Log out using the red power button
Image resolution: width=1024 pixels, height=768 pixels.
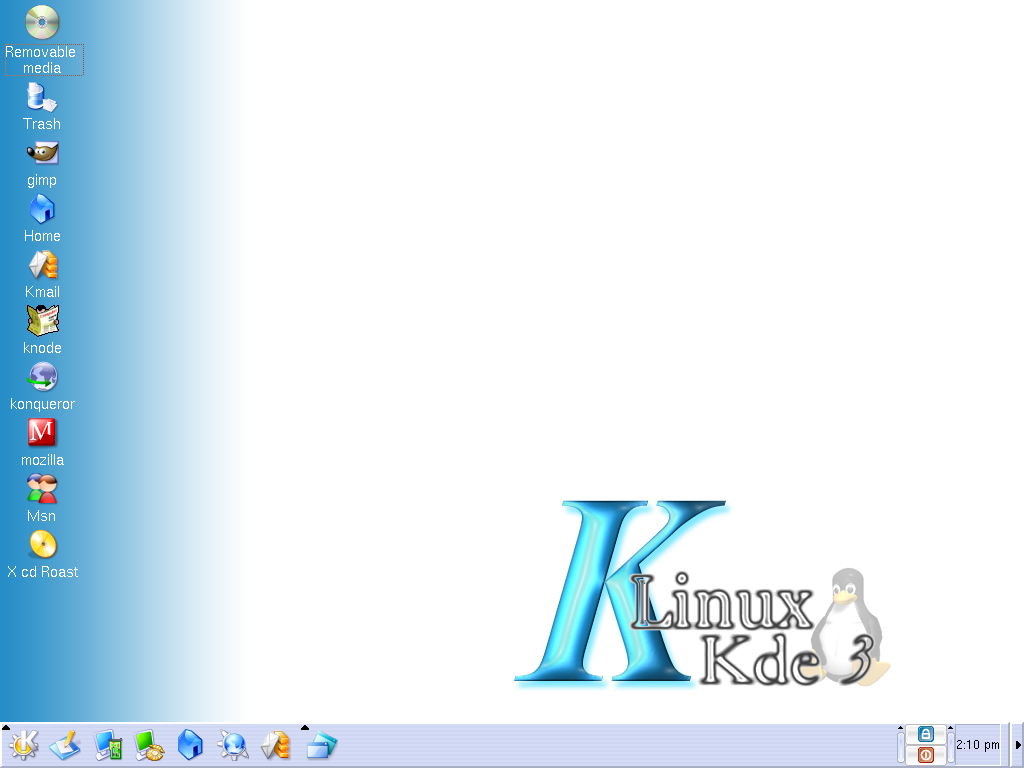(925, 755)
